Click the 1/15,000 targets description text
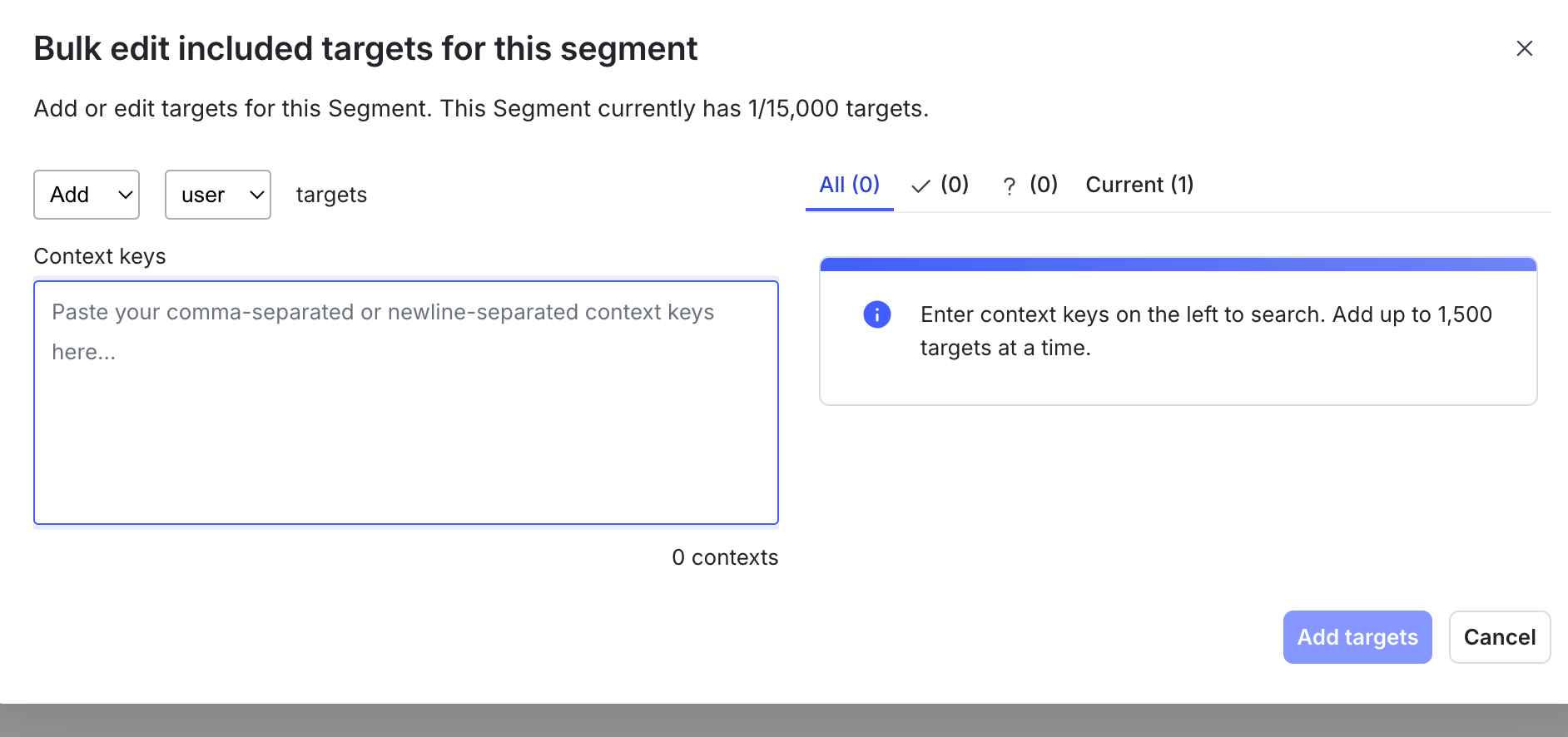The width and height of the screenshot is (1568, 737). click(x=480, y=109)
